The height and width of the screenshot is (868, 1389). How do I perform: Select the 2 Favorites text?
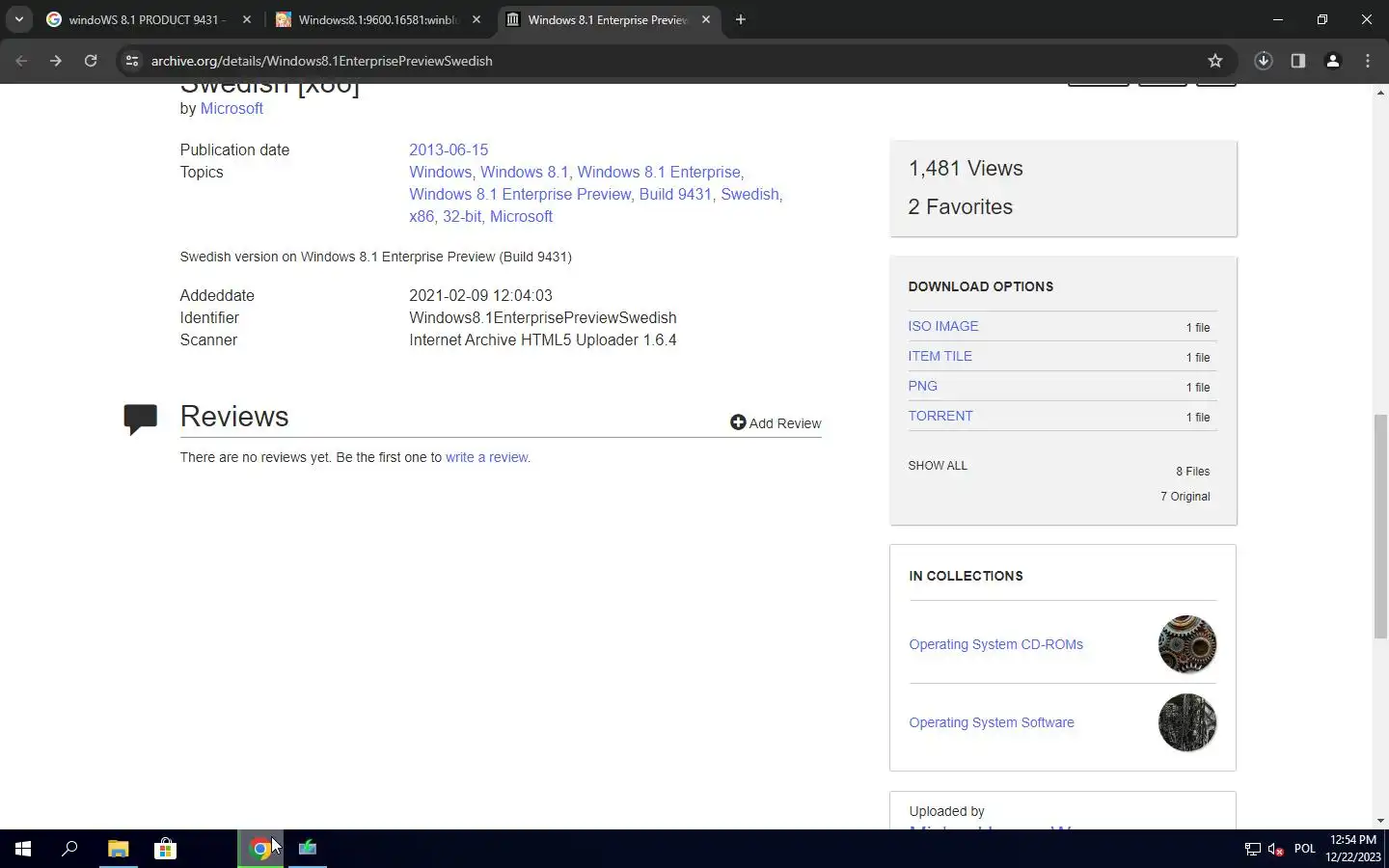click(x=960, y=206)
